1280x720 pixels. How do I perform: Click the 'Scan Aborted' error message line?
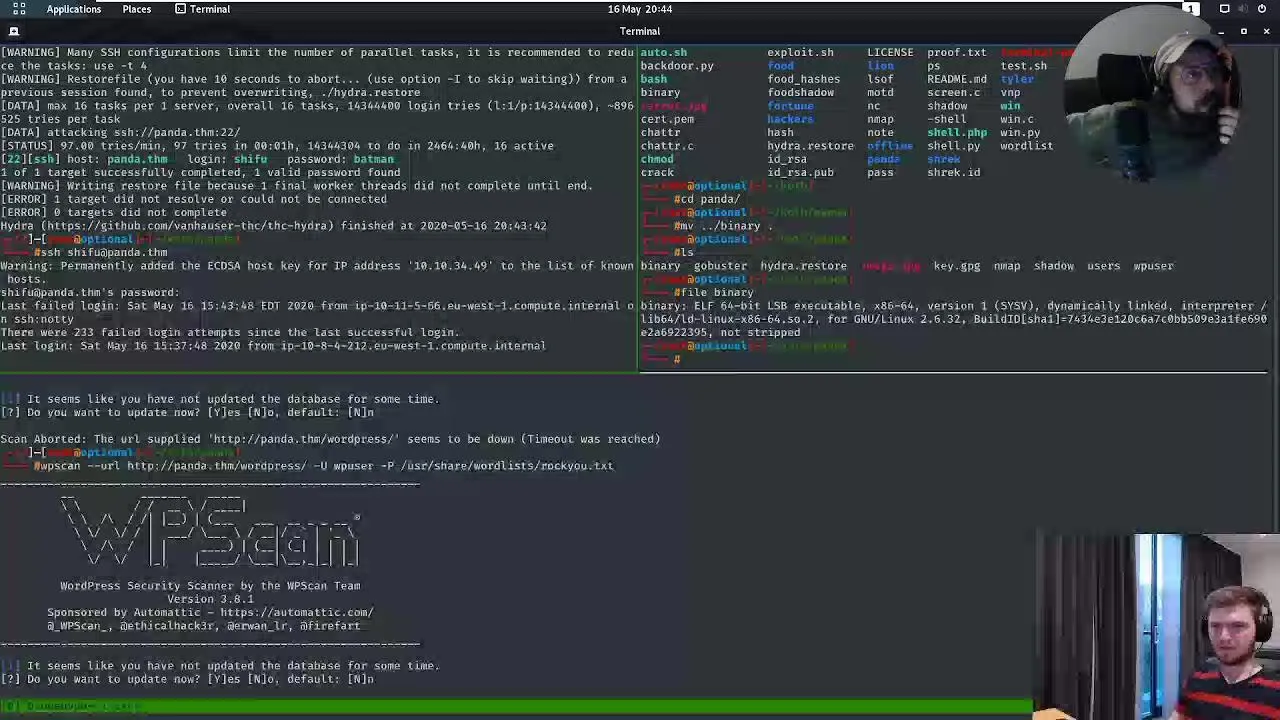pos(330,439)
